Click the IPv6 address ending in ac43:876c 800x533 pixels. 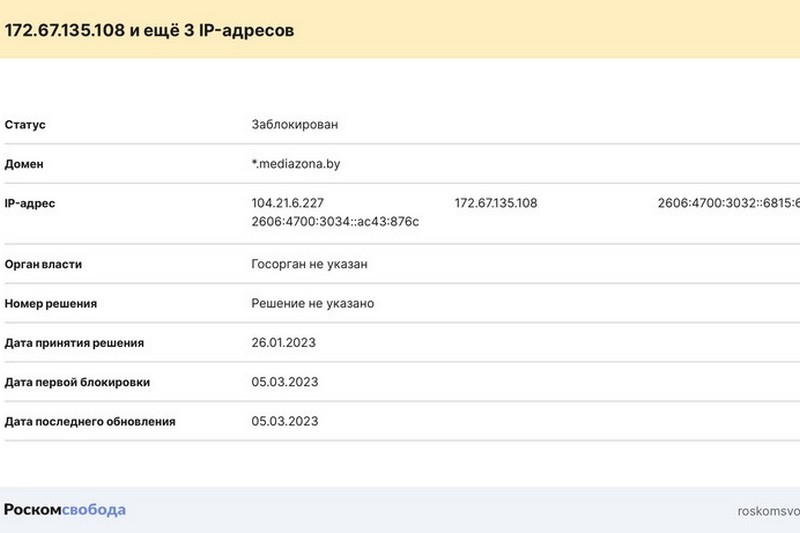335,221
